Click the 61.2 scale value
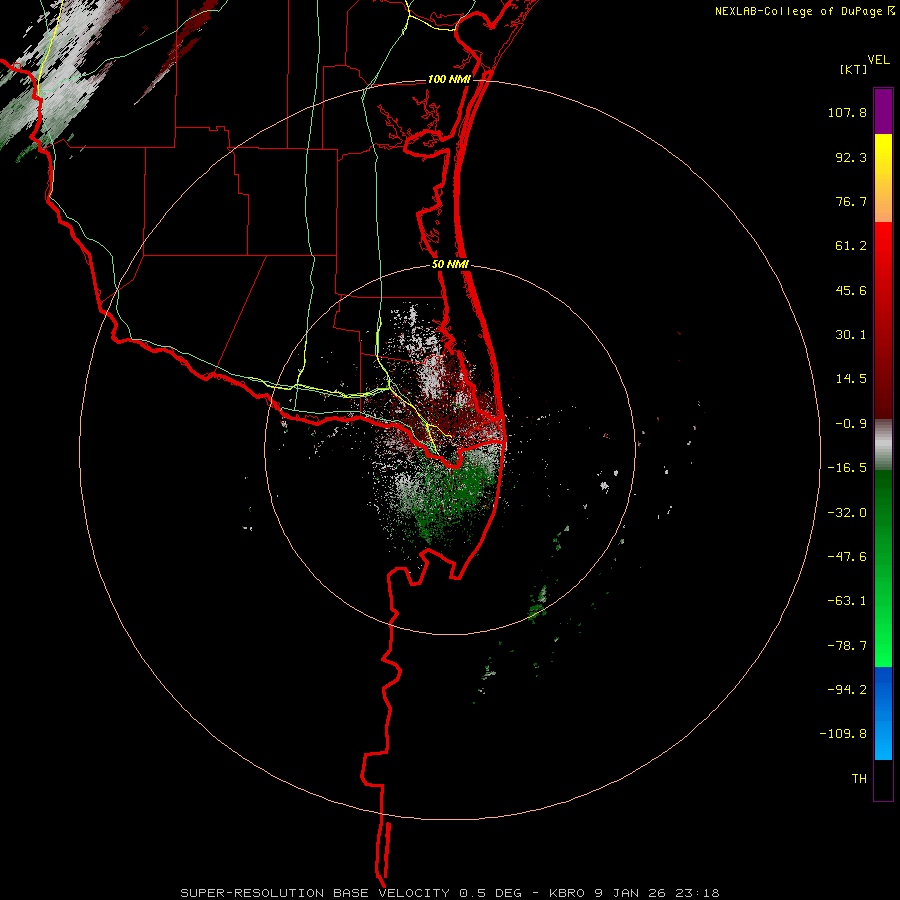 tap(851, 246)
